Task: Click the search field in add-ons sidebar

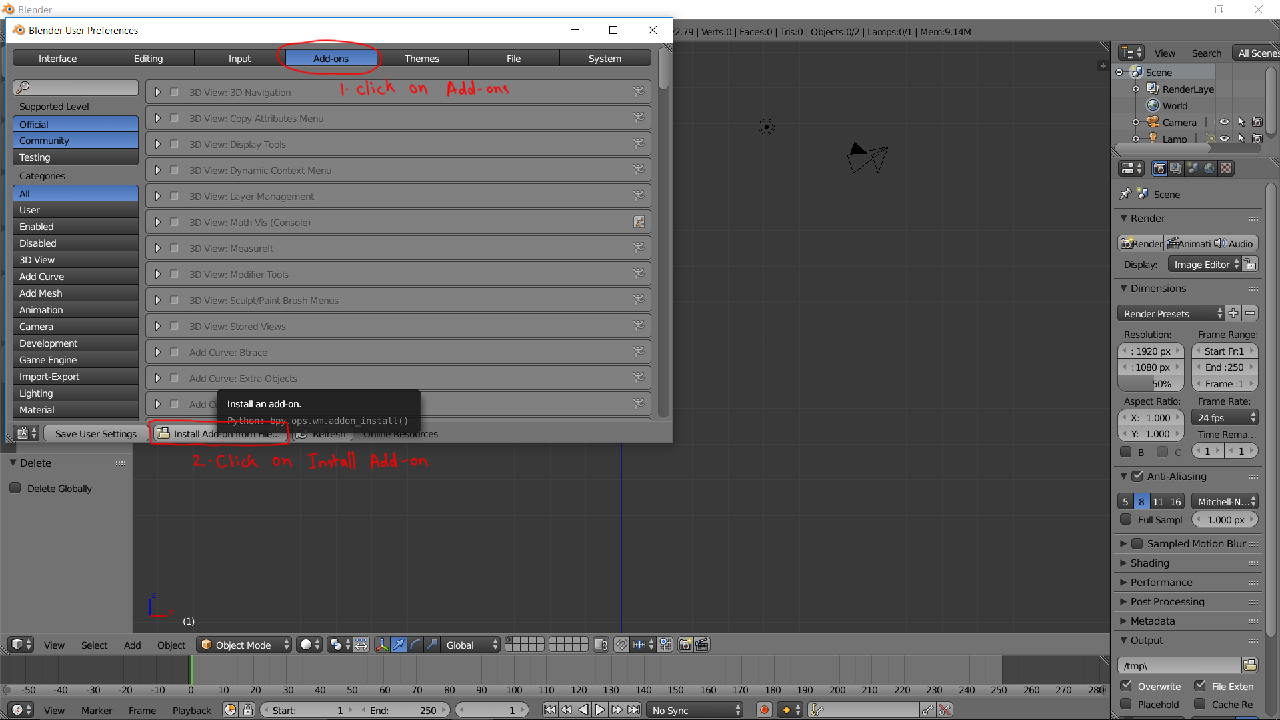Action: [x=76, y=88]
